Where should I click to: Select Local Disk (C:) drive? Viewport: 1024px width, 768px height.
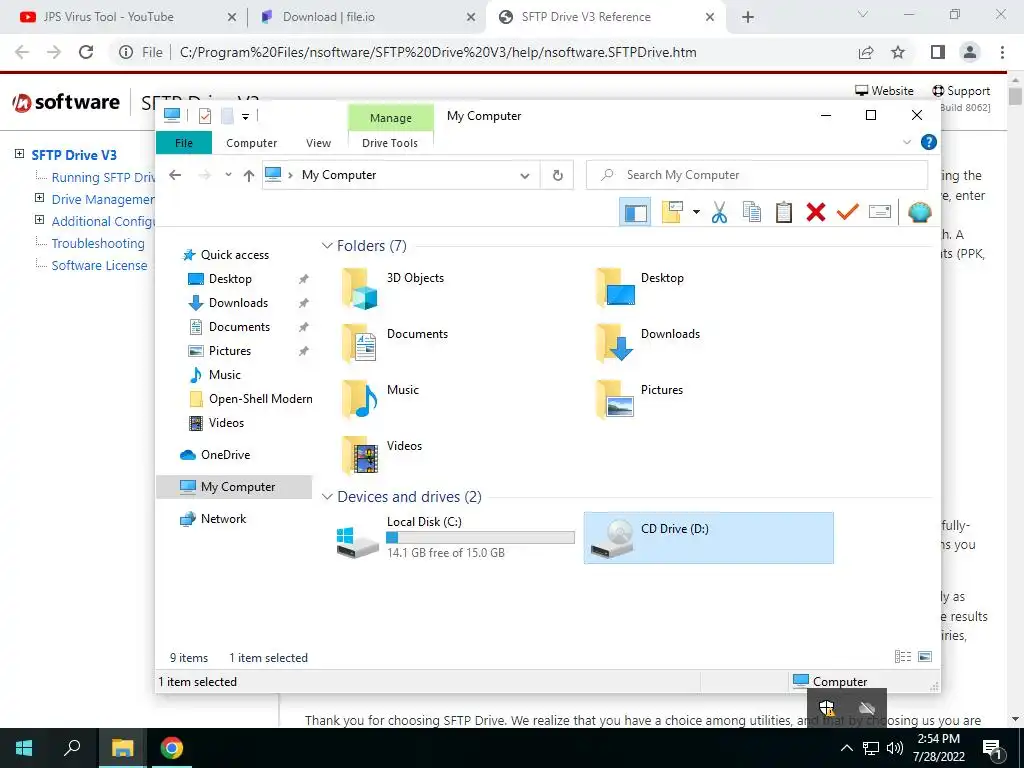[455, 538]
